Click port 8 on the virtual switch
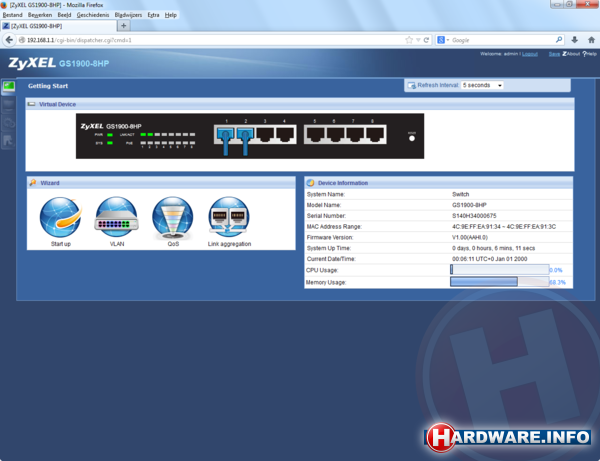 click(372, 135)
